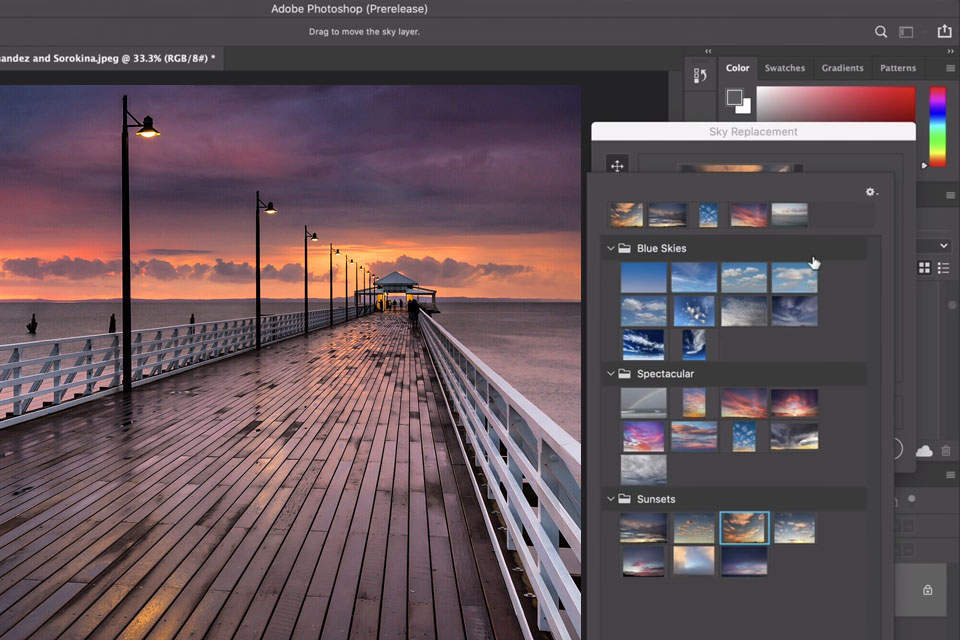Switch to the Gradients tab
The image size is (960, 640).
[842, 68]
